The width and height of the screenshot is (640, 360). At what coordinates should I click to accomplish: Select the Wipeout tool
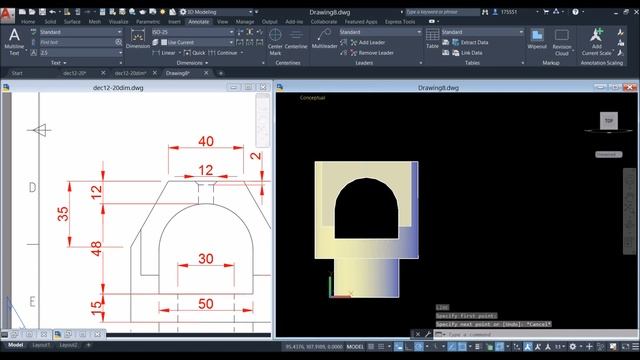coord(537,39)
